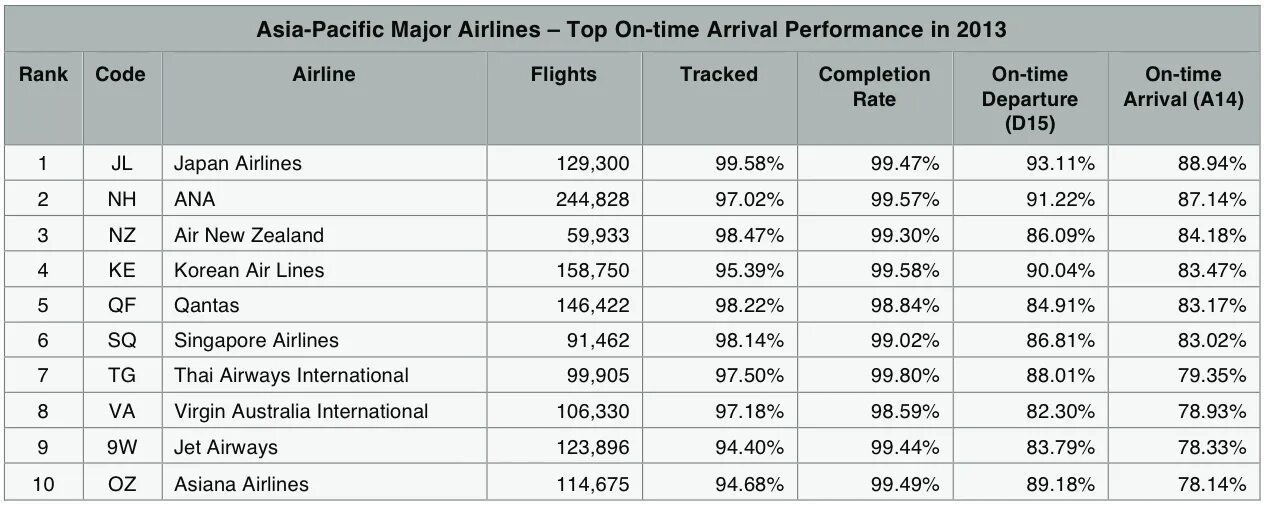Click the Airline column header
Screen dimensions: 1265x505
pos(323,75)
